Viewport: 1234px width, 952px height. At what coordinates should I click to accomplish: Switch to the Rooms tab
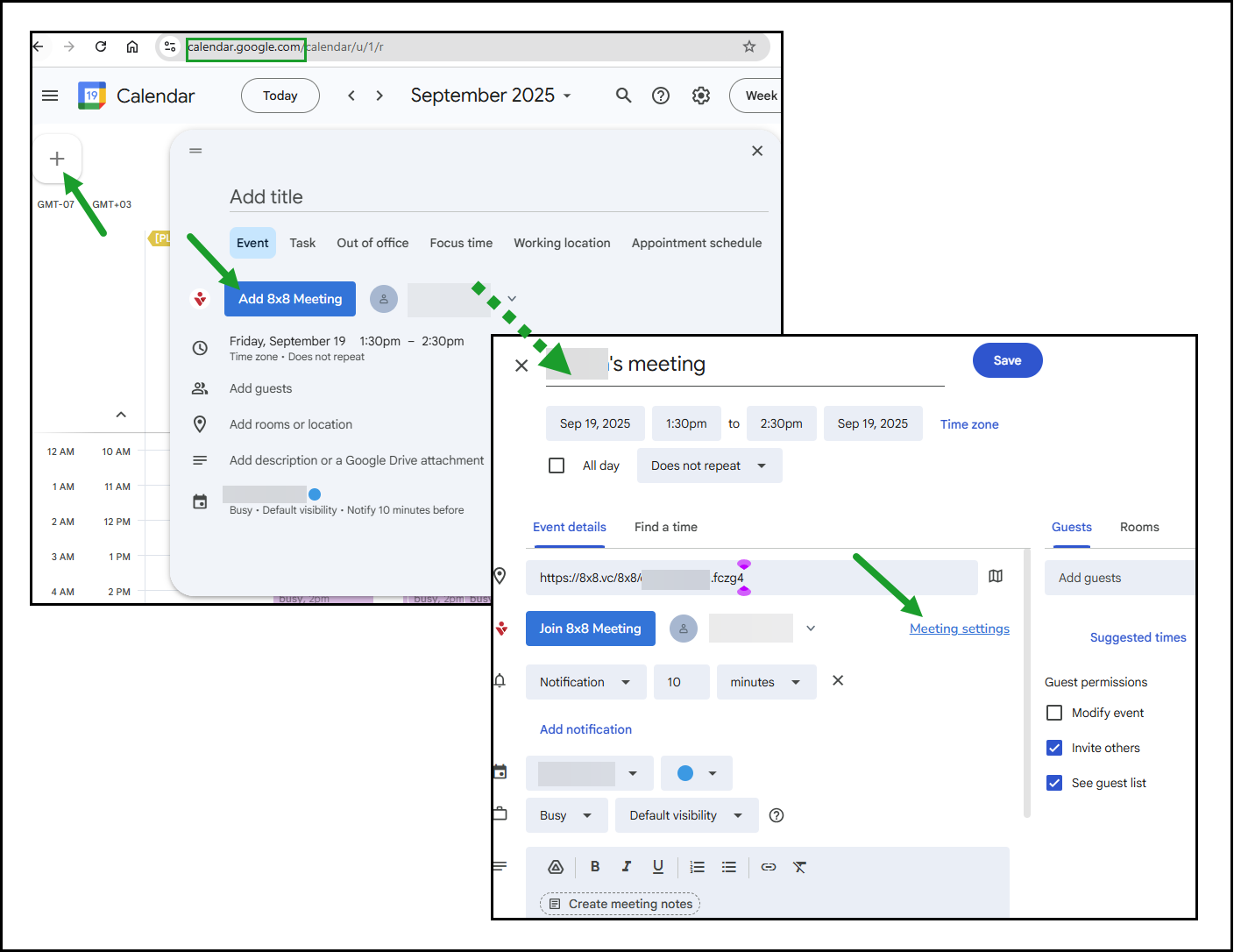click(1138, 527)
